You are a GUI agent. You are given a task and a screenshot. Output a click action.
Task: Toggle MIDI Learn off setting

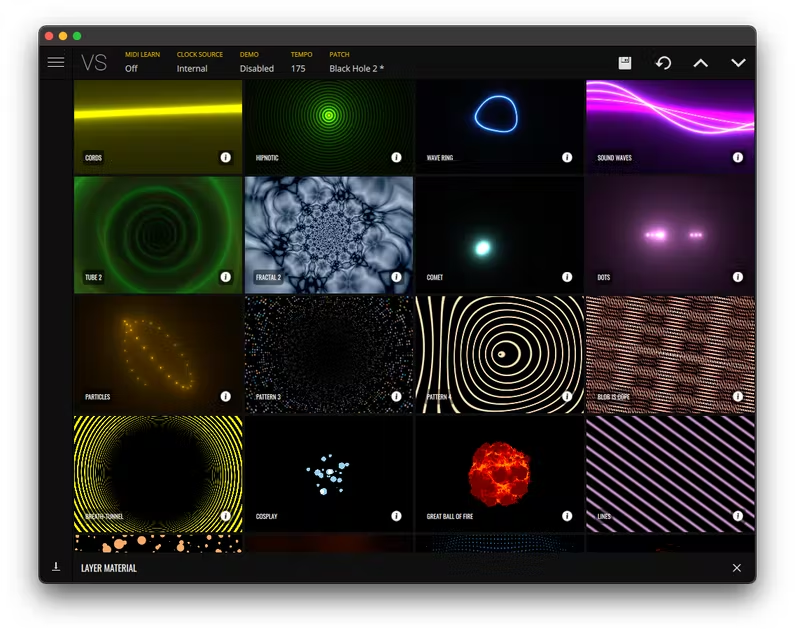tap(132, 69)
